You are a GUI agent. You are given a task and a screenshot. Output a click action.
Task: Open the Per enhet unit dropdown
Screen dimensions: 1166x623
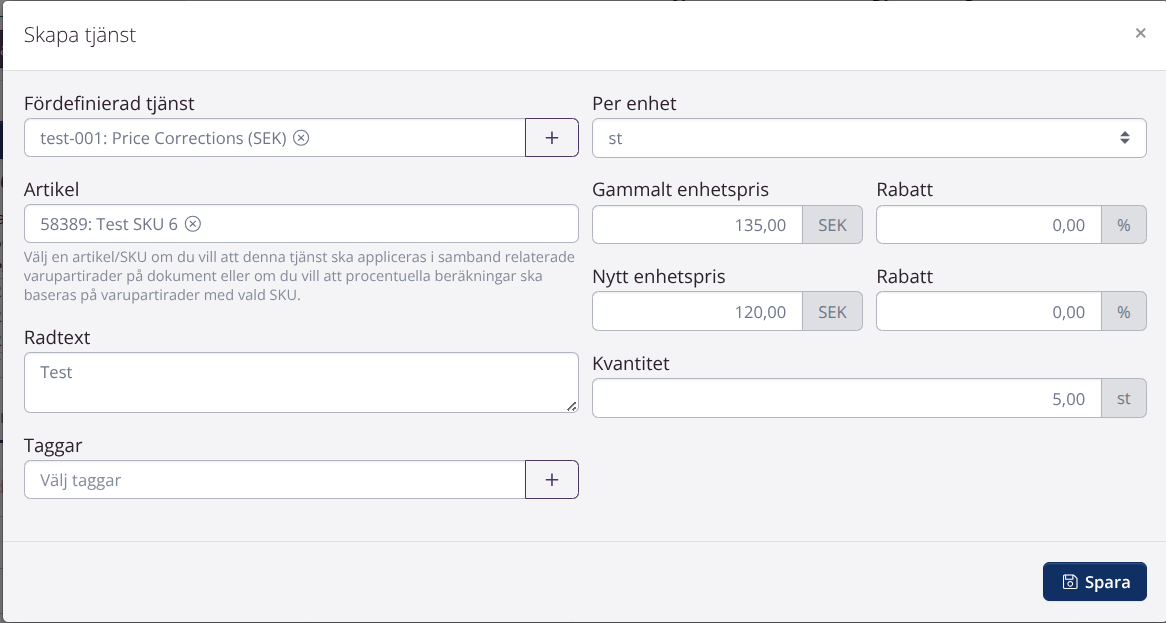(869, 138)
